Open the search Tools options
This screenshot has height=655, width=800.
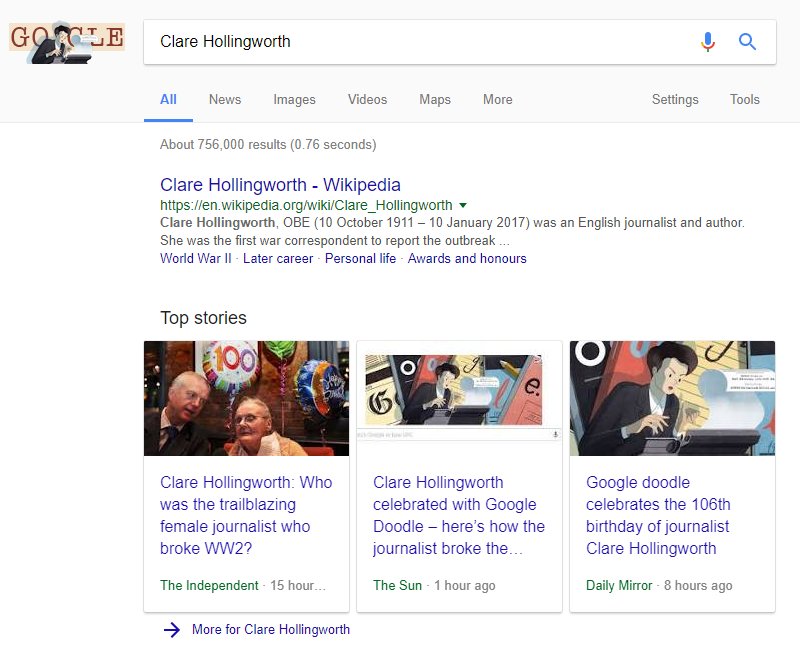click(744, 99)
